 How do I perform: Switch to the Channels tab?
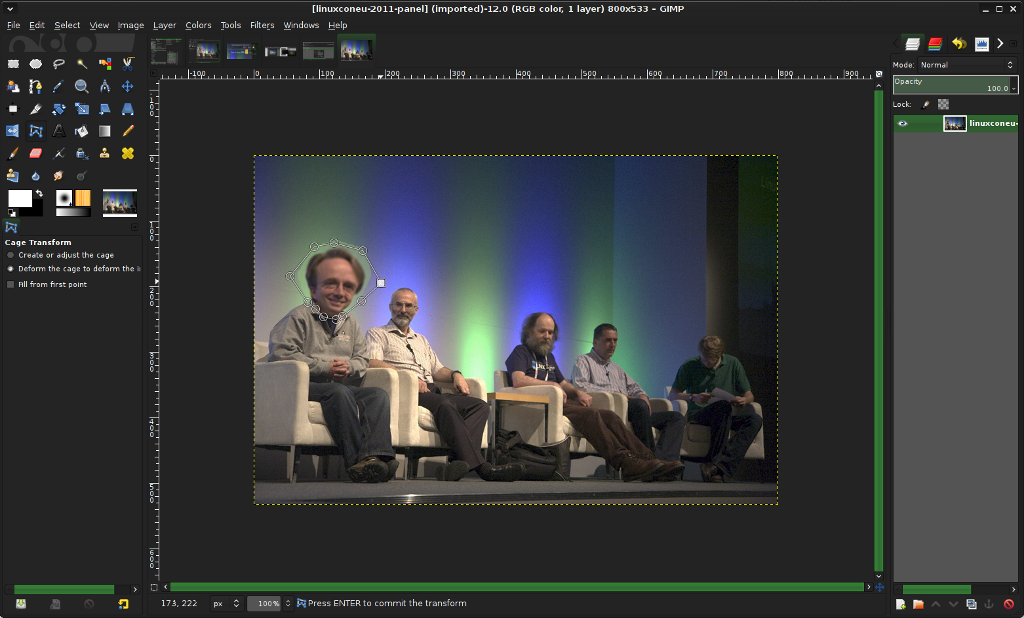pos(935,44)
